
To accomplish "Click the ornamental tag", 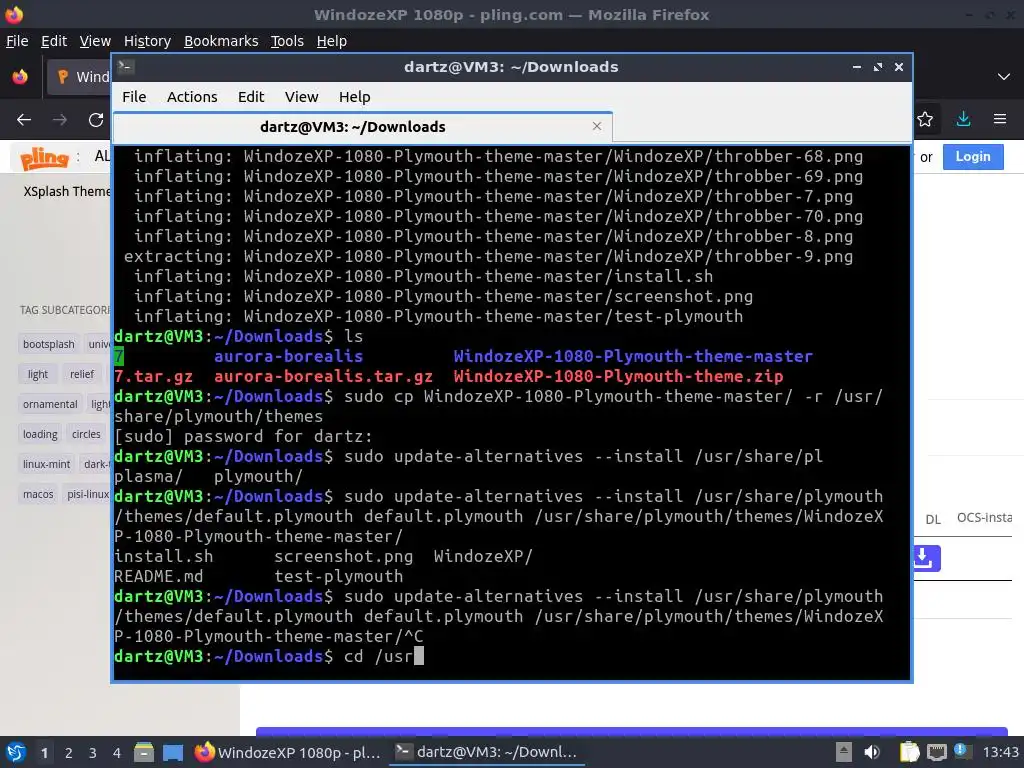I will (x=50, y=404).
